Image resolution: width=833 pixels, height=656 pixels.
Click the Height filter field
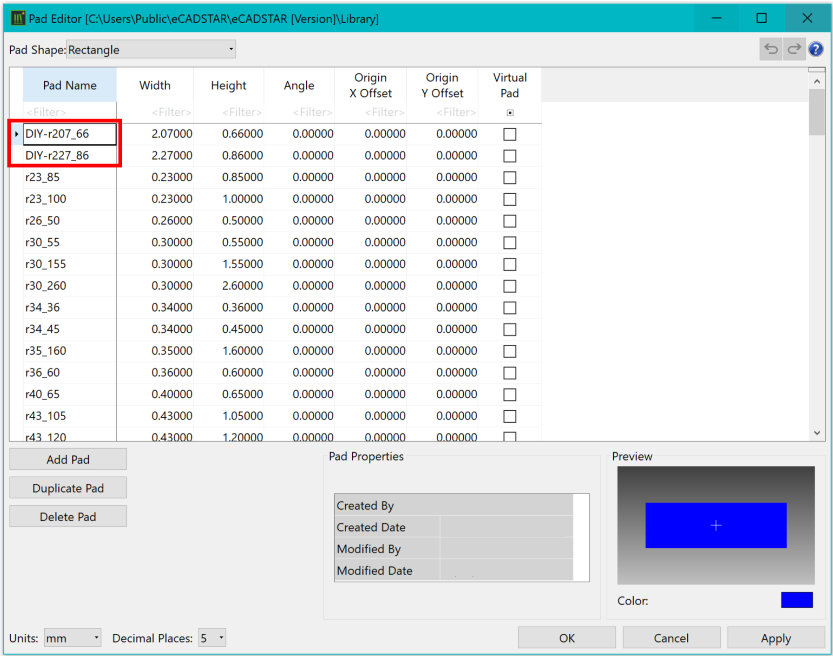pos(228,113)
